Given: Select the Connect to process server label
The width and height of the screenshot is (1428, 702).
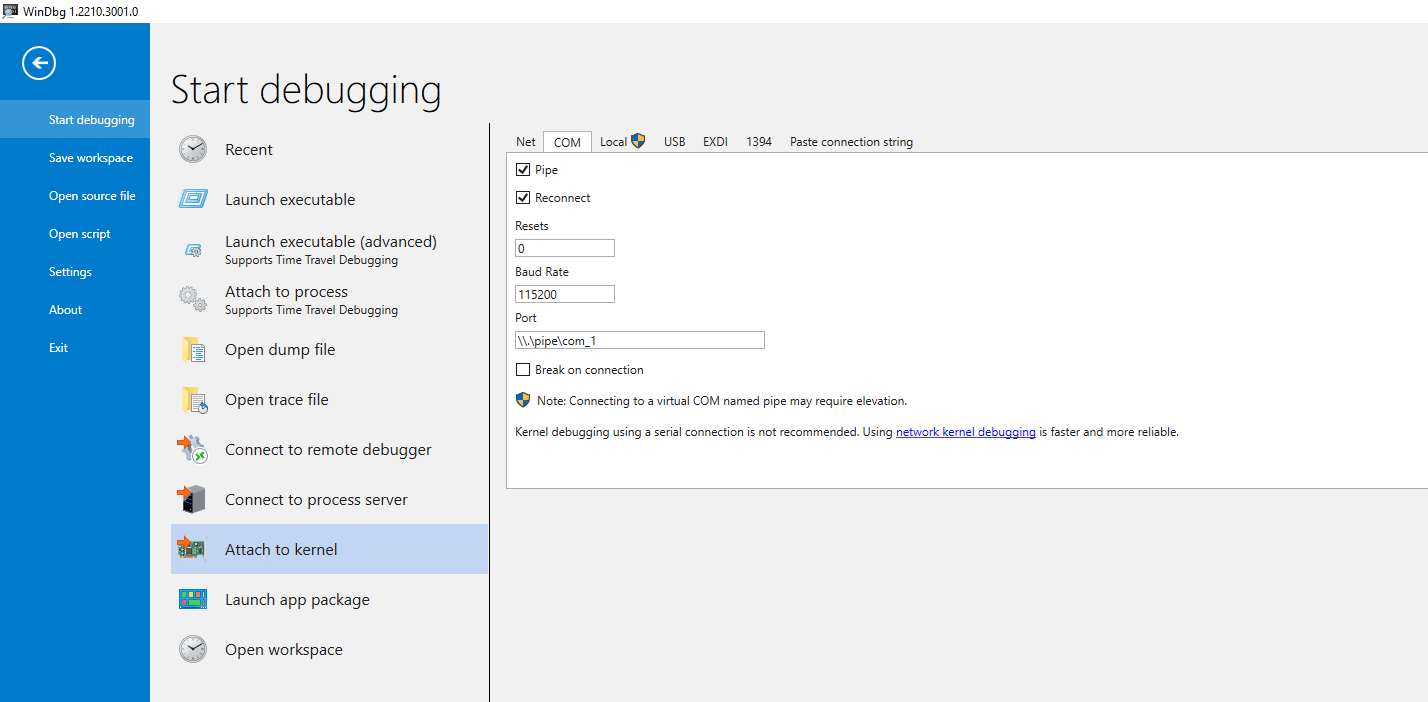Looking at the screenshot, I should pos(316,500).
